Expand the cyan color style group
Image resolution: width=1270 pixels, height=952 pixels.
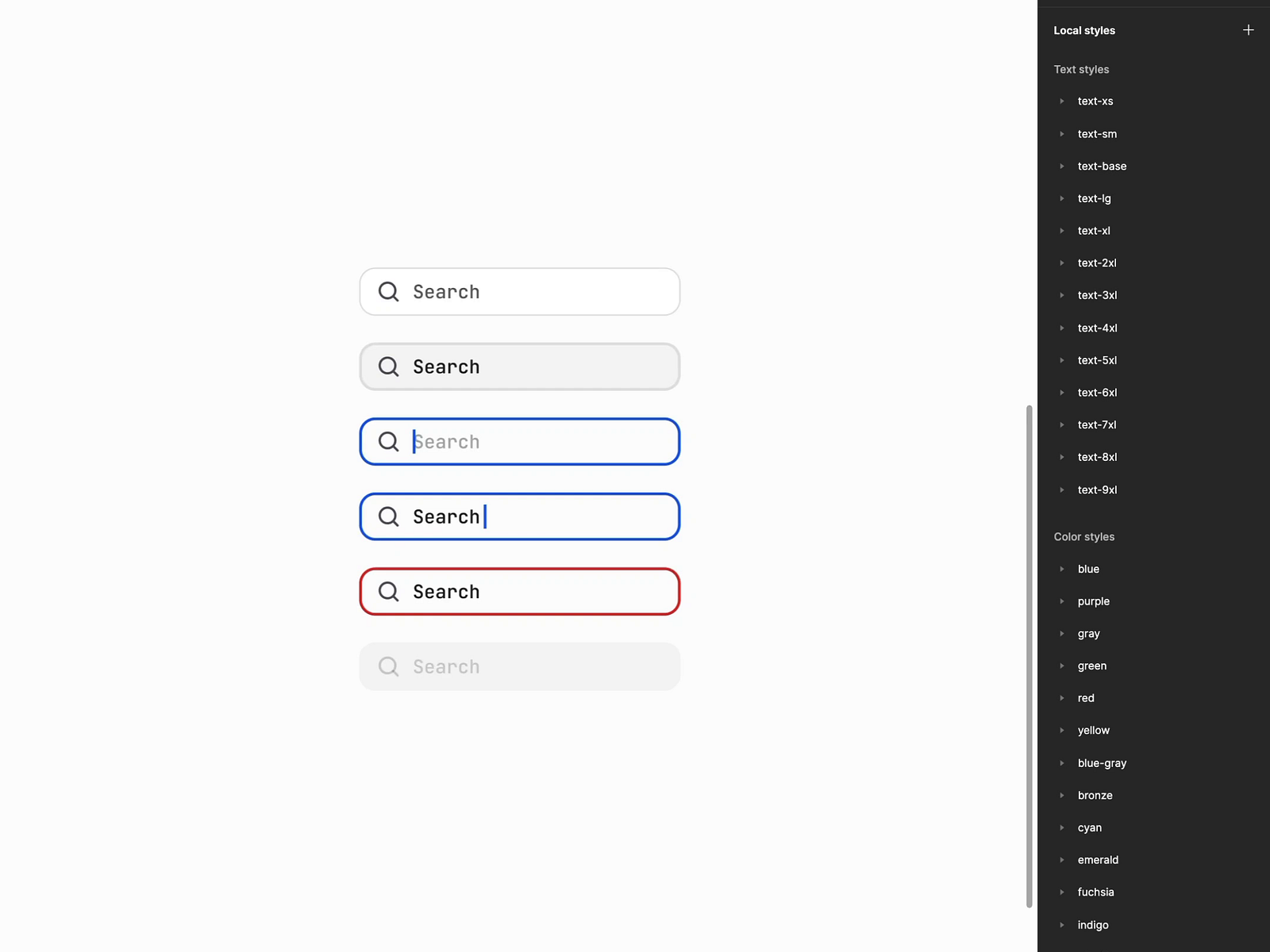[x=1062, y=827]
